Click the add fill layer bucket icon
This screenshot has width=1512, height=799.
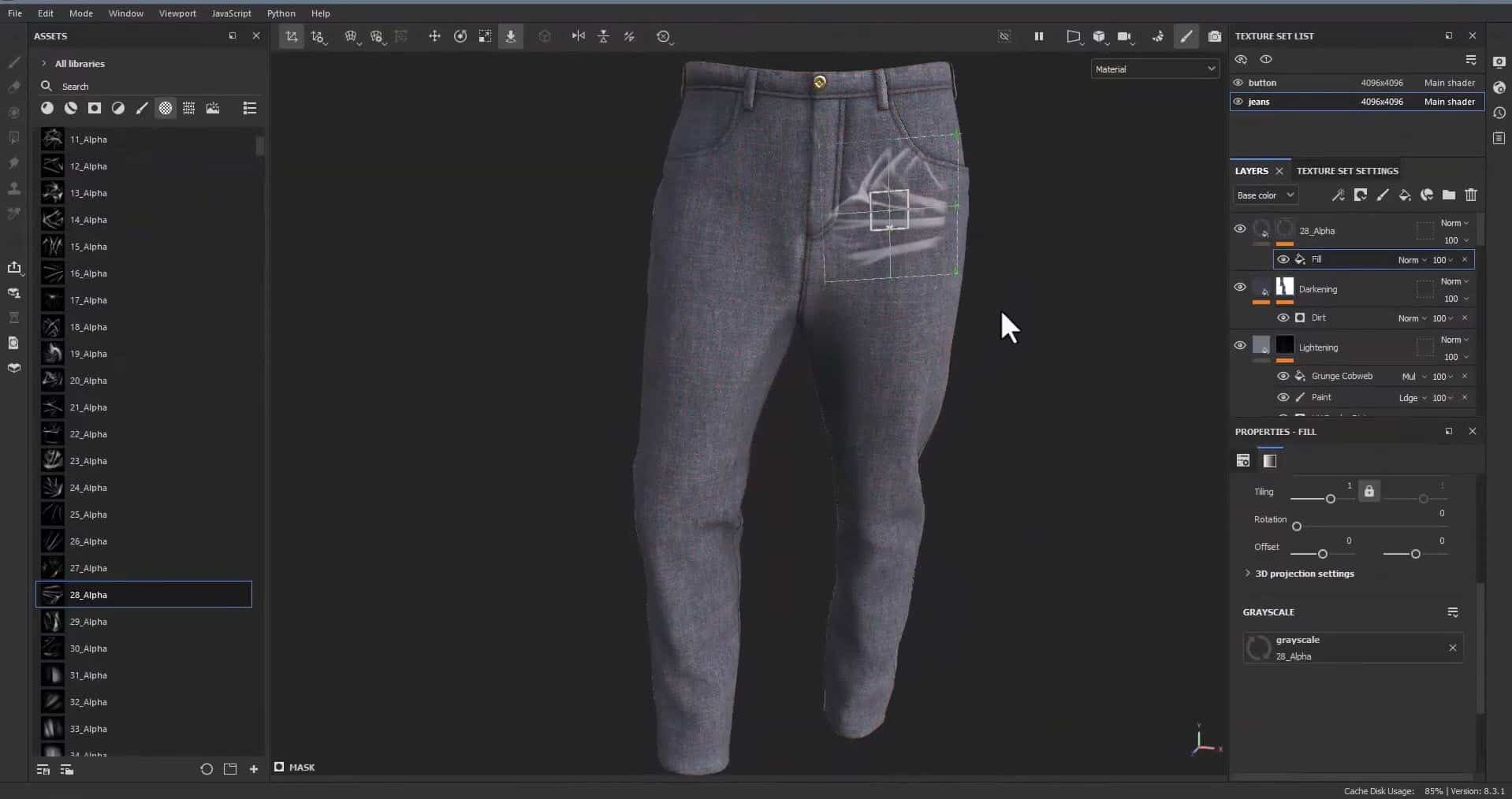[1404, 195]
